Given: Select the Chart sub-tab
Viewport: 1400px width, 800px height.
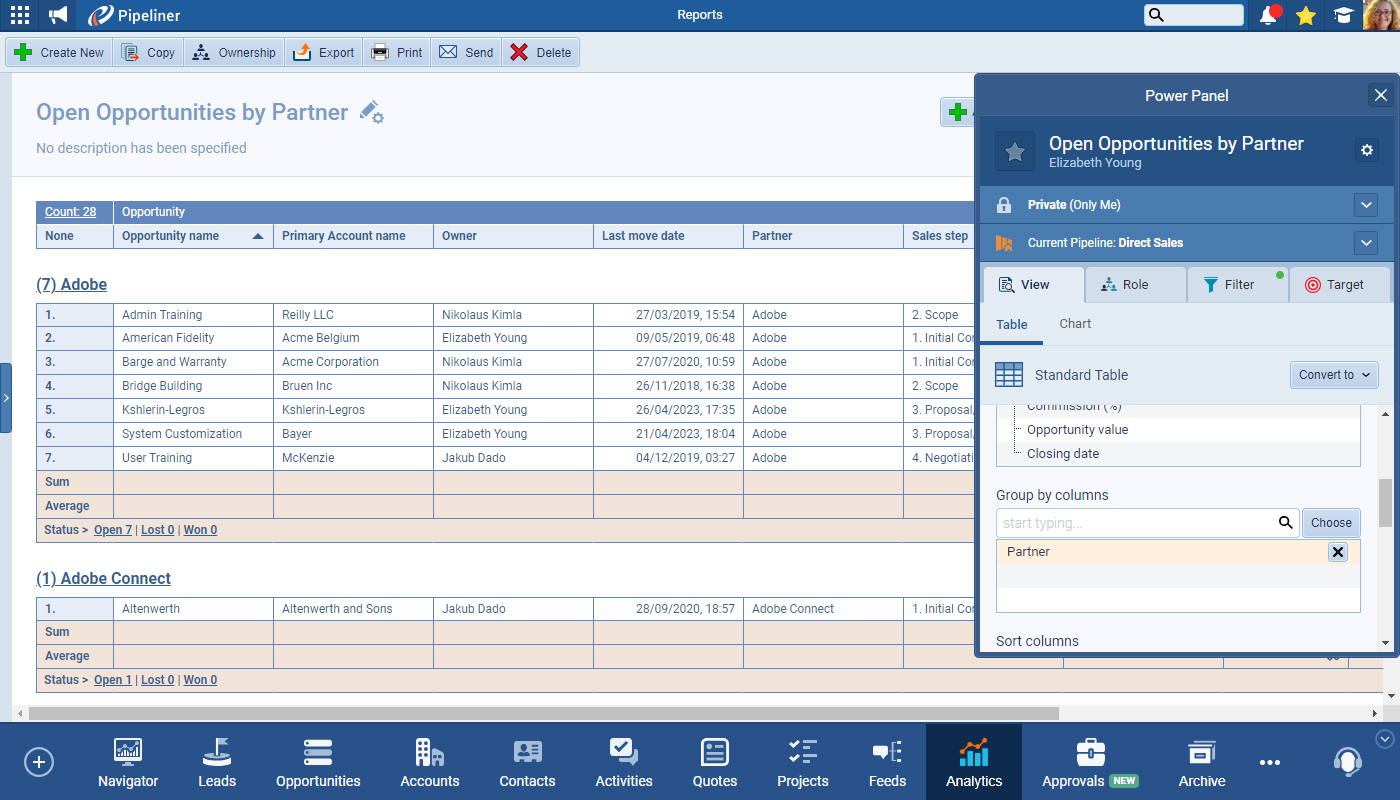Looking at the screenshot, I should [1075, 324].
